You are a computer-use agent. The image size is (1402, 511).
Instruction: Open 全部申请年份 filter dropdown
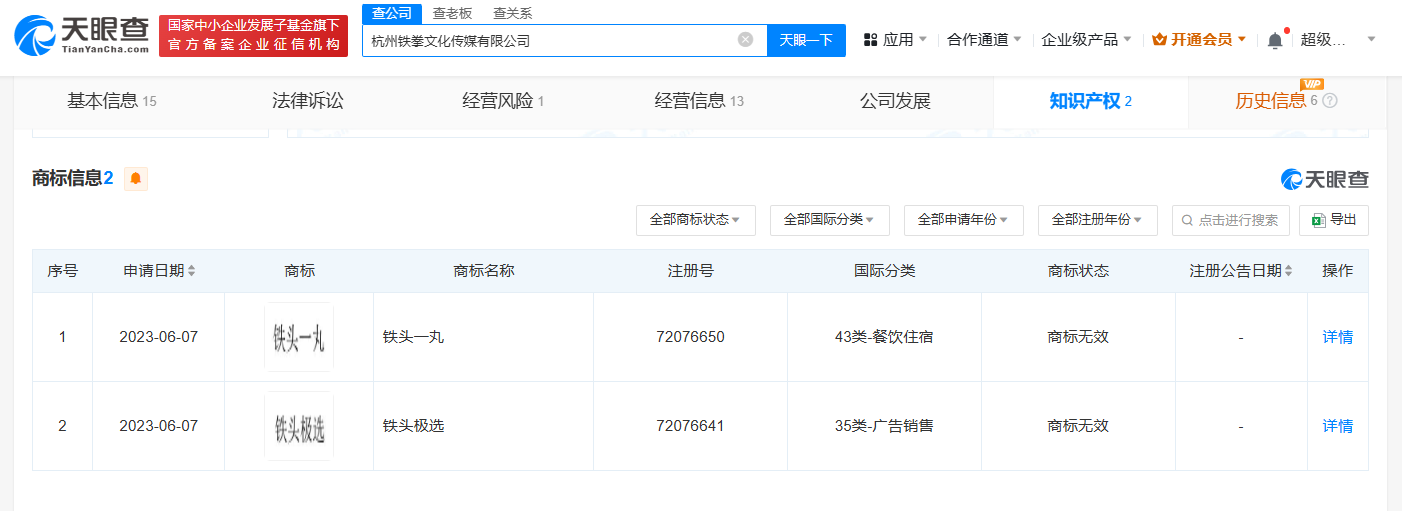(964, 220)
